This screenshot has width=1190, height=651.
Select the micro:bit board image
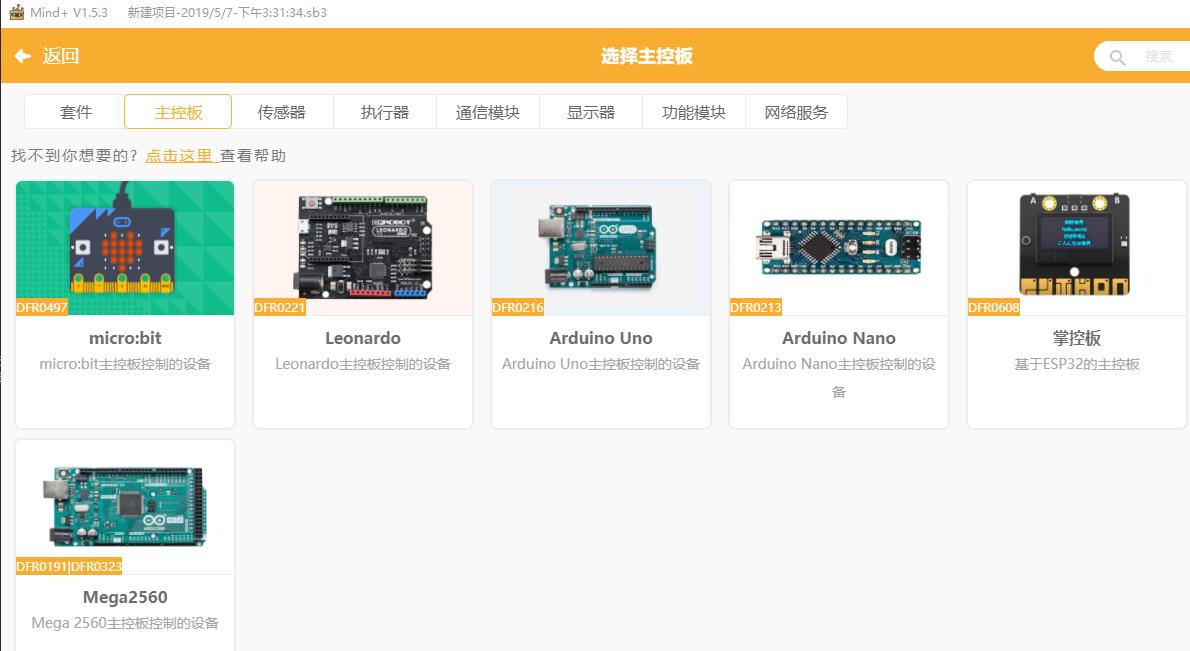click(125, 247)
